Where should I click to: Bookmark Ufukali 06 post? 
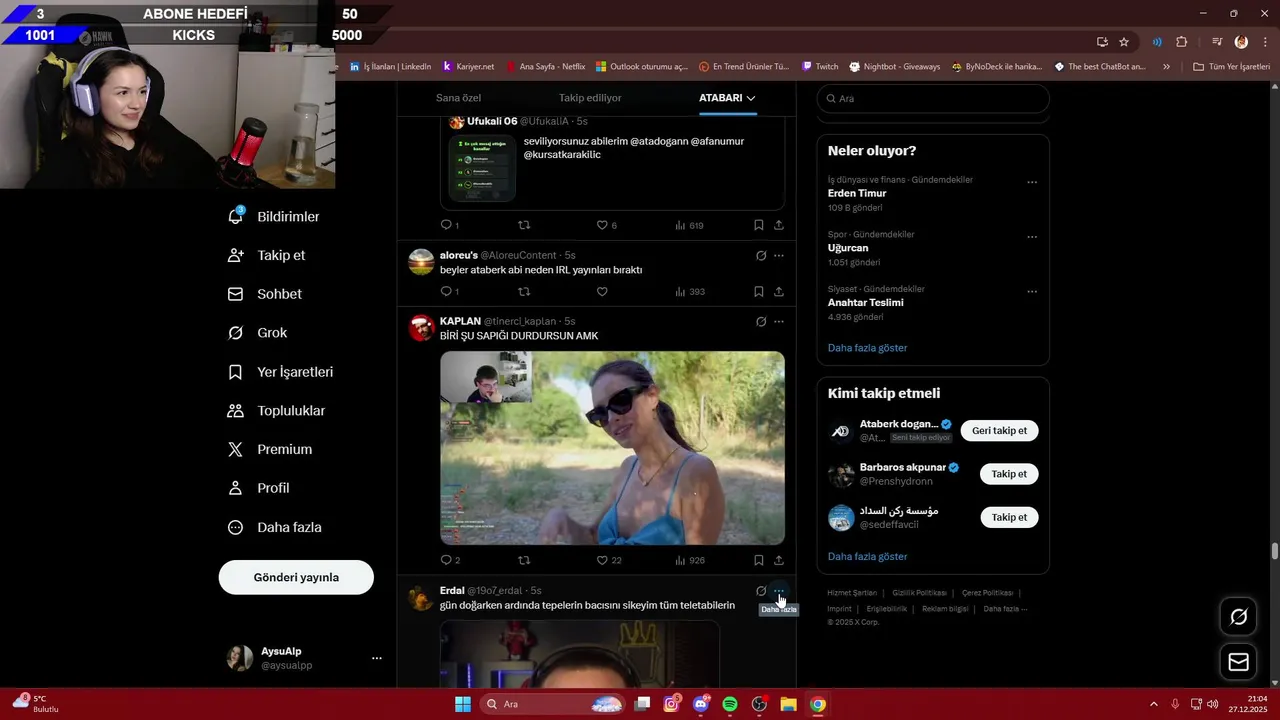759,225
